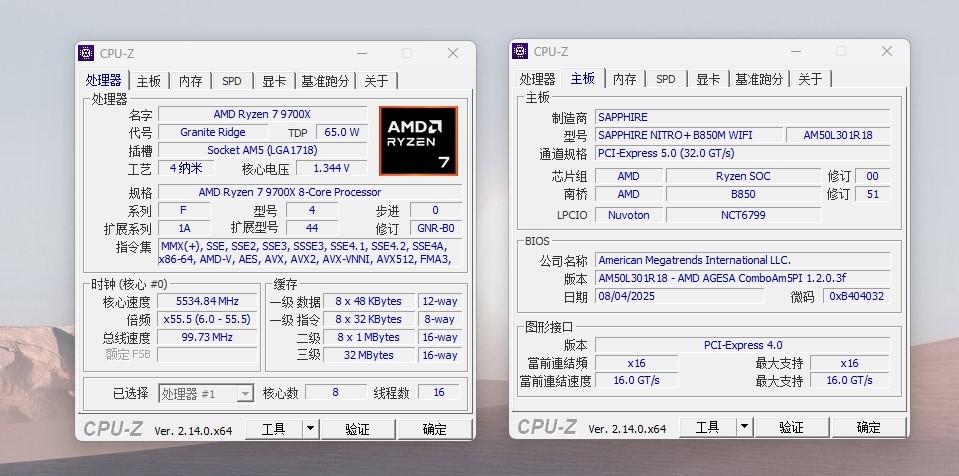Click the AMD Ryzen 7 logo image
This screenshot has height=476, width=959.
click(x=418, y=141)
